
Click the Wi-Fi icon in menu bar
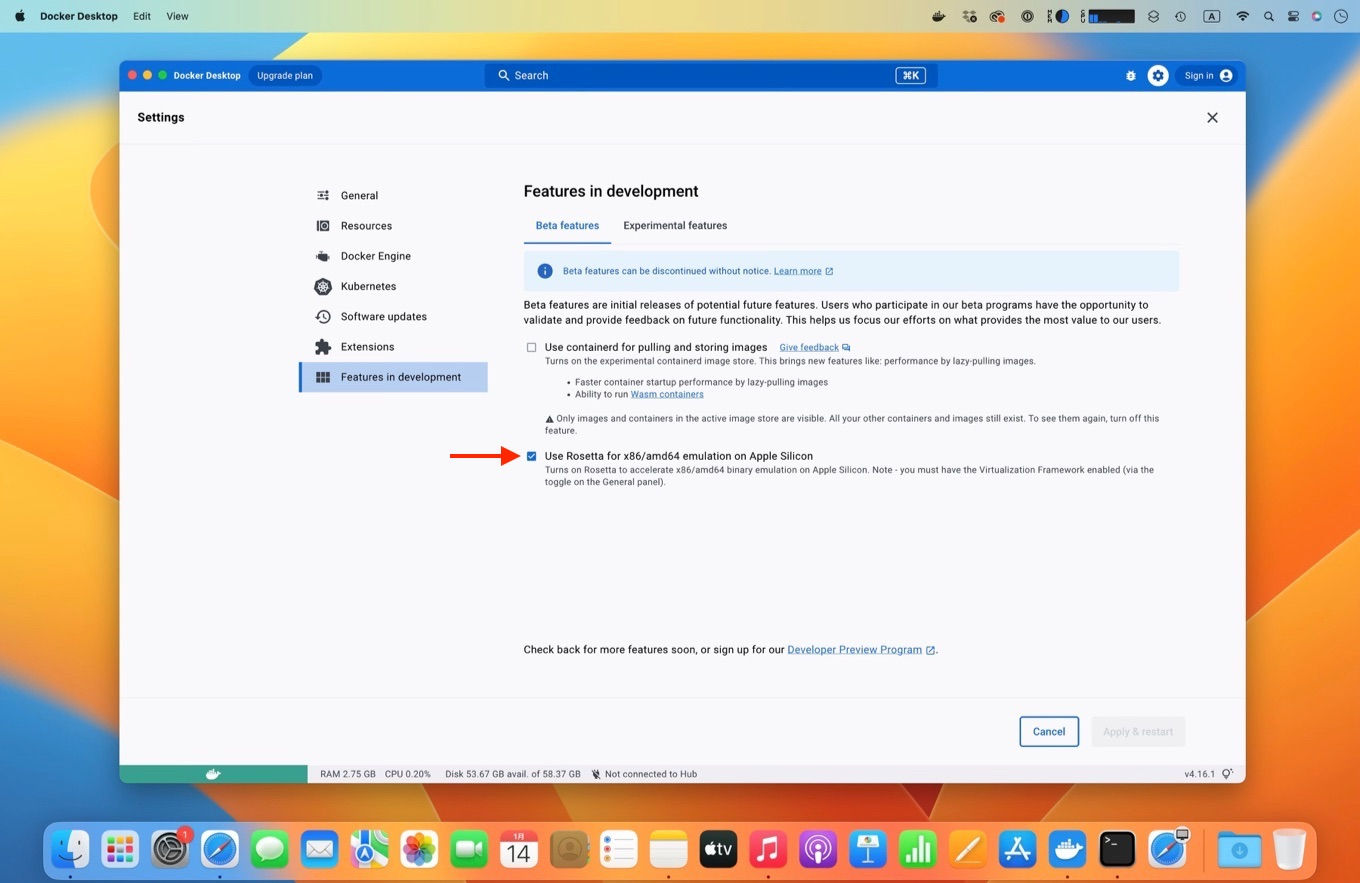click(x=1242, y=16)
